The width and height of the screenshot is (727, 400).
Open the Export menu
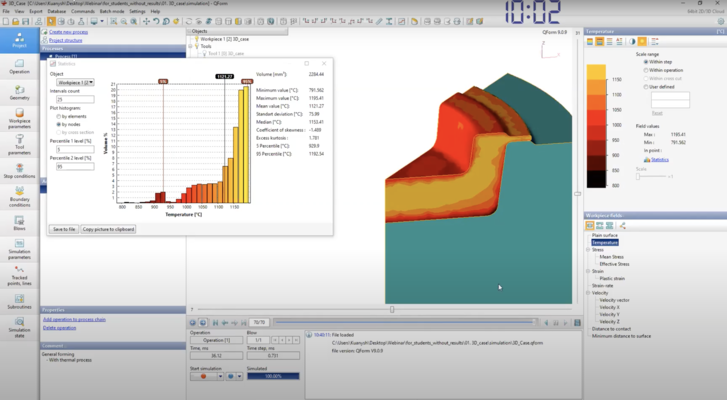tap(36, 11)
